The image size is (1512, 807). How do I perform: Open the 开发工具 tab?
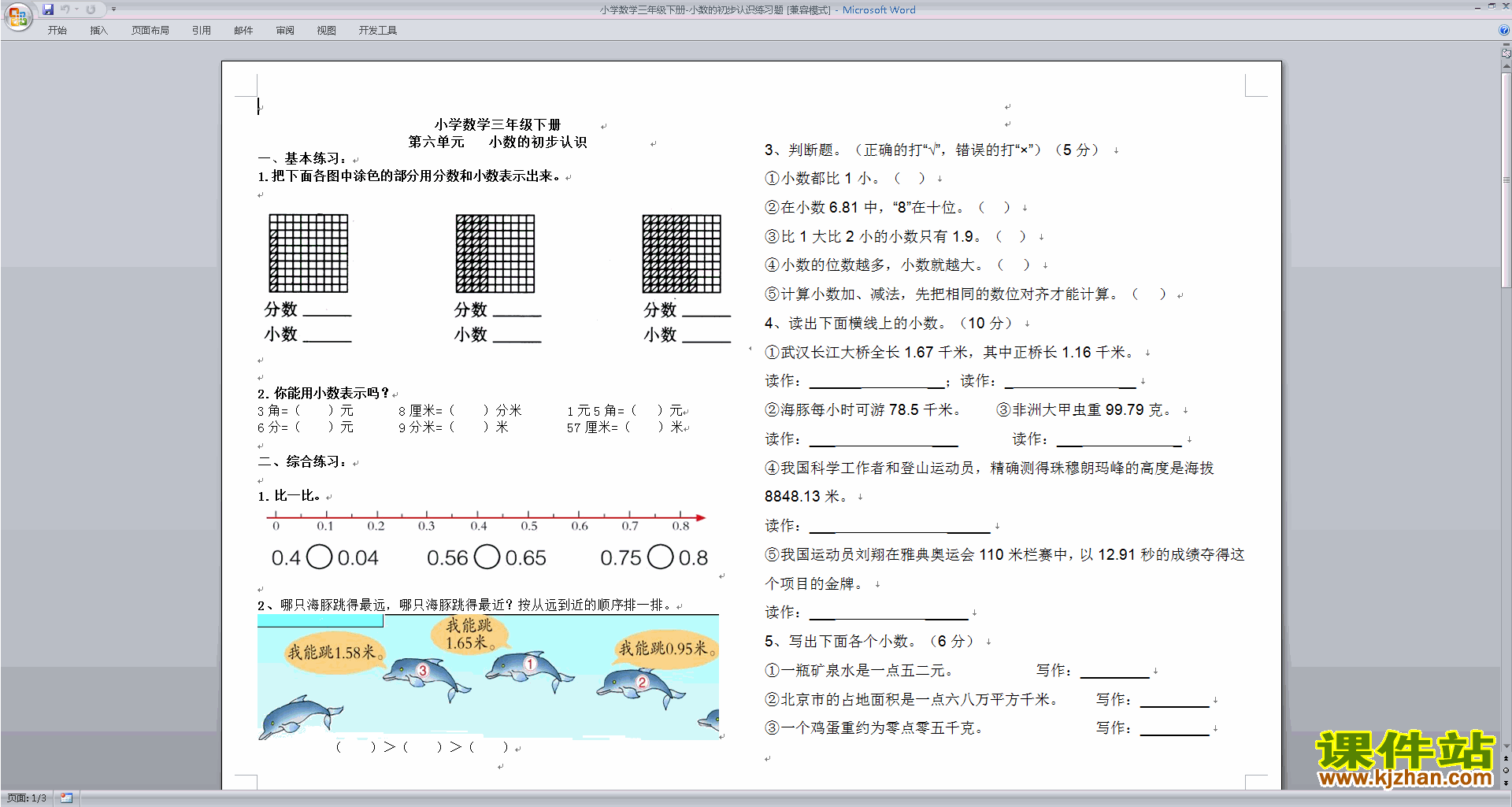point(378,31)
